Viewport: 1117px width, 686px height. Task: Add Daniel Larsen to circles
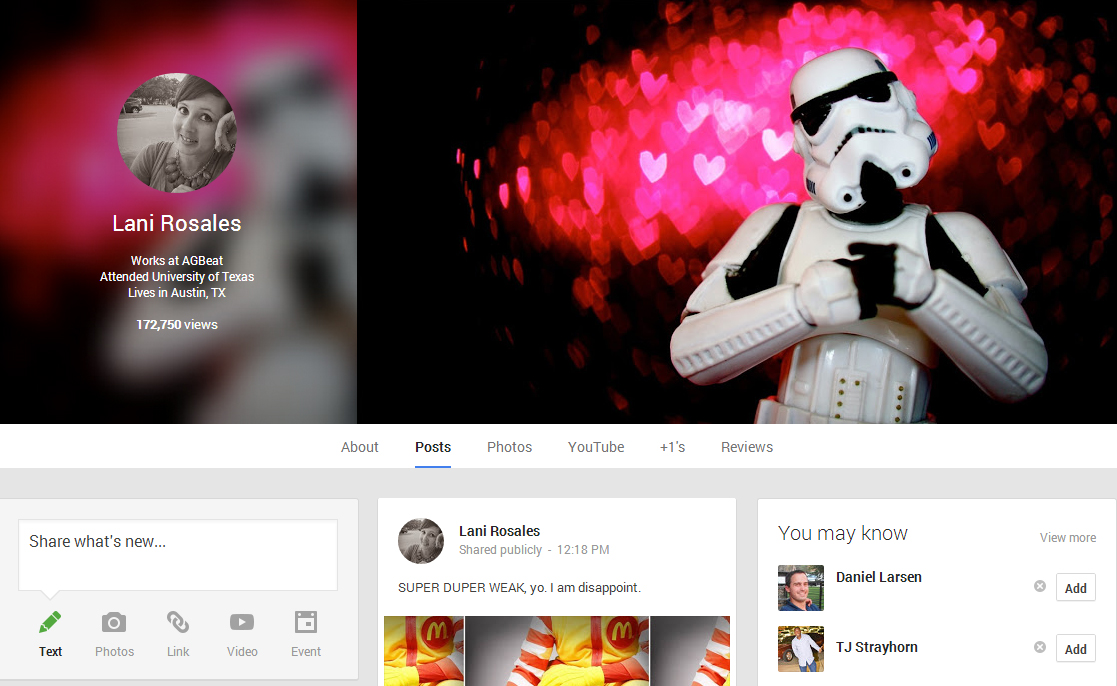click(1075, 588)
